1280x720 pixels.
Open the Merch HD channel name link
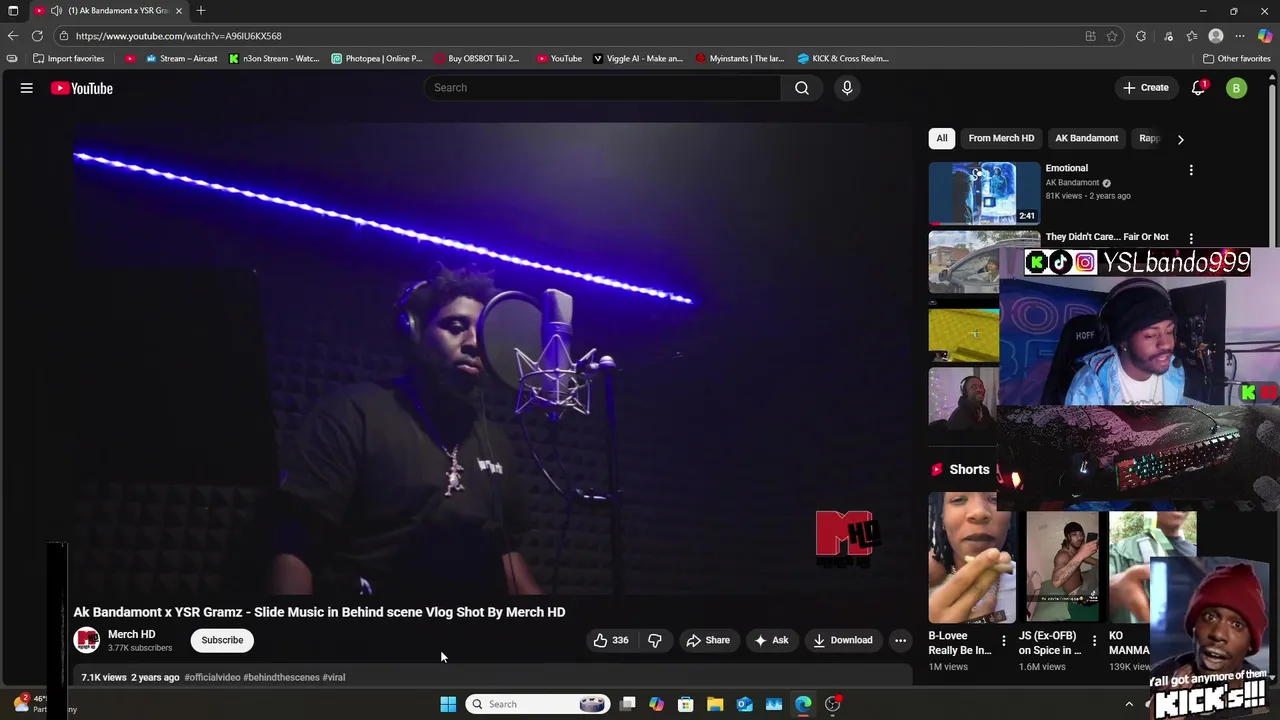[131, 634]
